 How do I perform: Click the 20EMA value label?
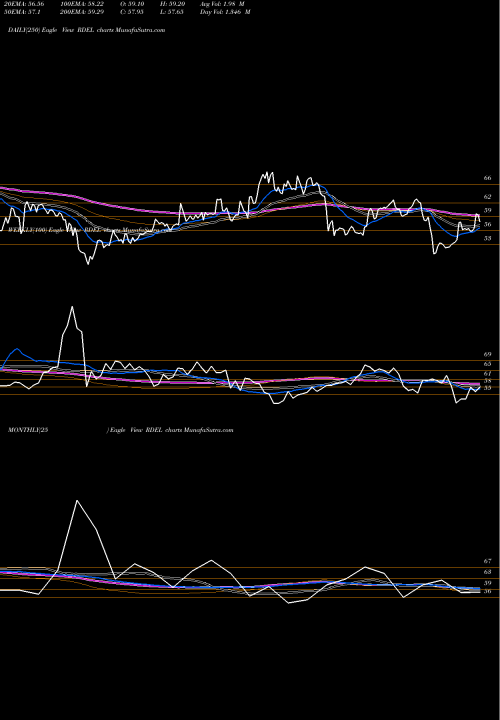coord(23,4)
